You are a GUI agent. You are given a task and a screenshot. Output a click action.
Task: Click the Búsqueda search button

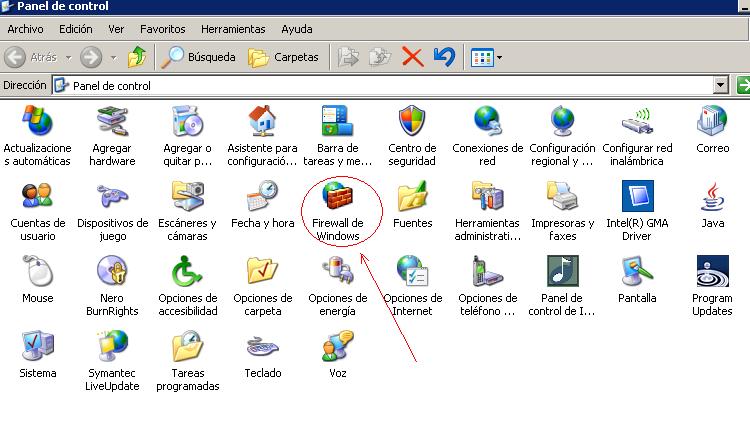pyautogui.click(x=199, y=57)
